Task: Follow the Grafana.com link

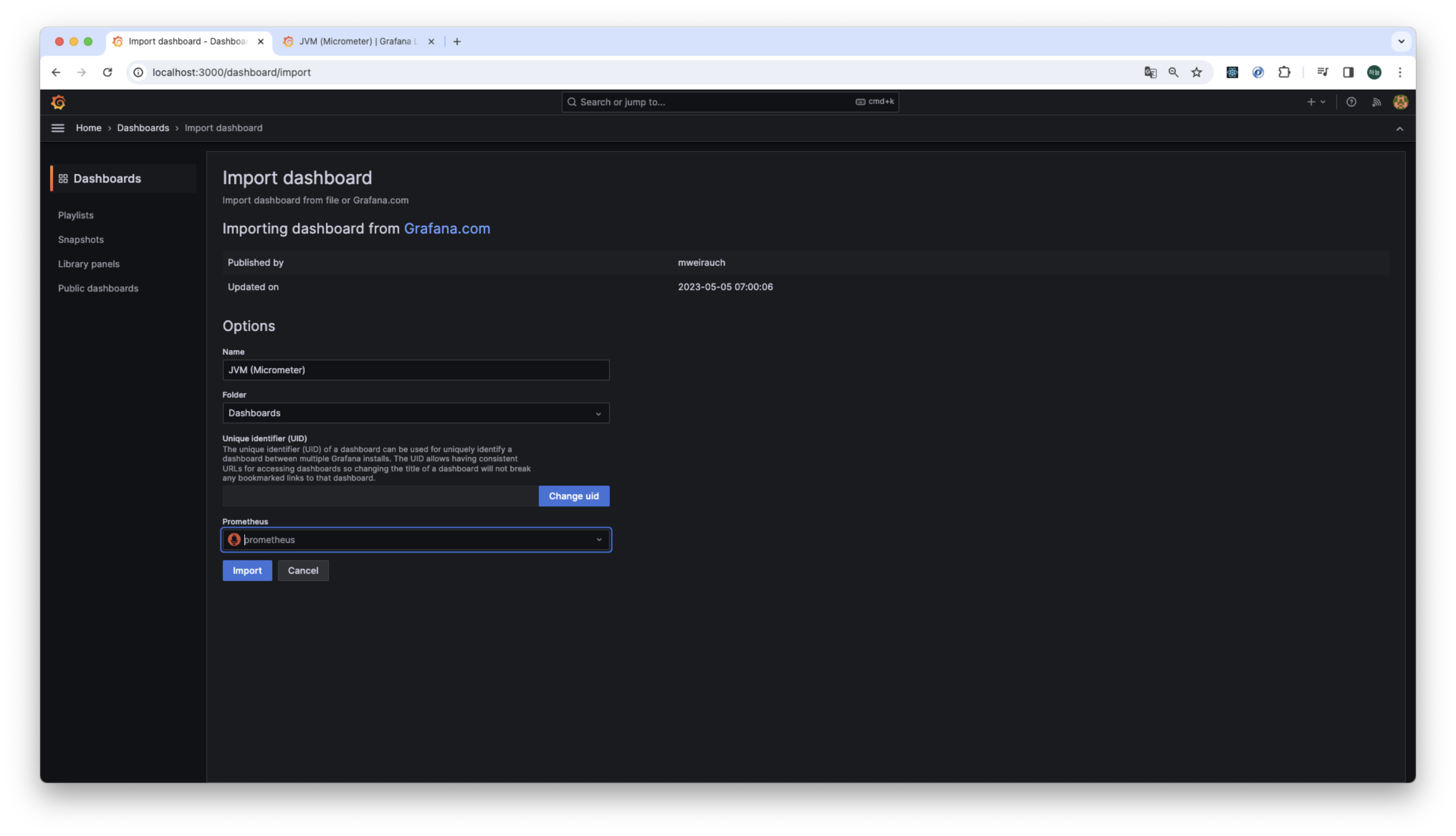Action: tap(447, 229)
